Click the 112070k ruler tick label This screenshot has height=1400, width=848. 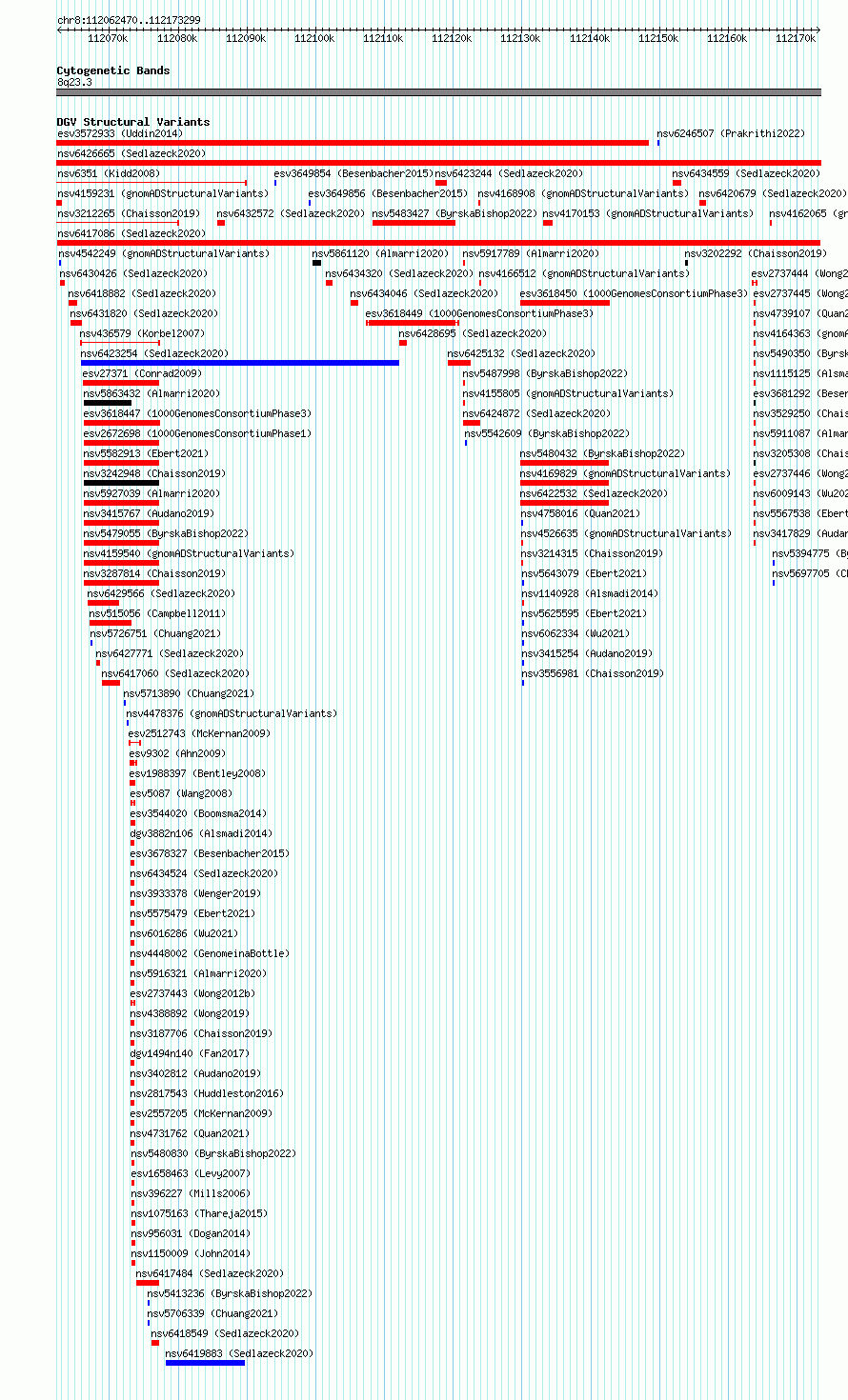click(108, 38)
